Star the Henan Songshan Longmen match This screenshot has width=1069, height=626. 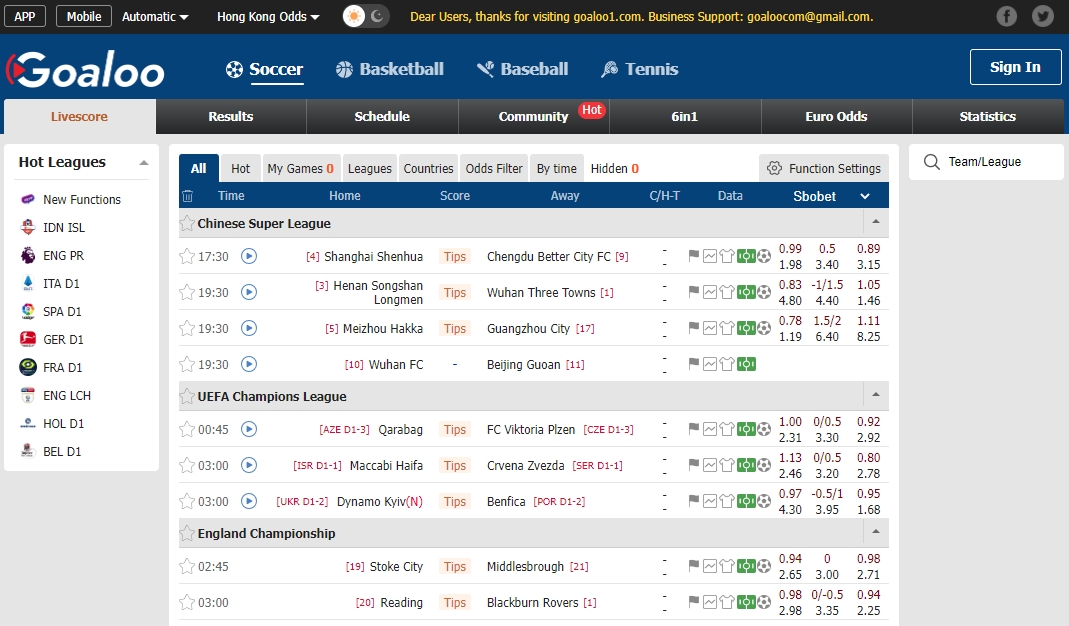click(187, 293)
